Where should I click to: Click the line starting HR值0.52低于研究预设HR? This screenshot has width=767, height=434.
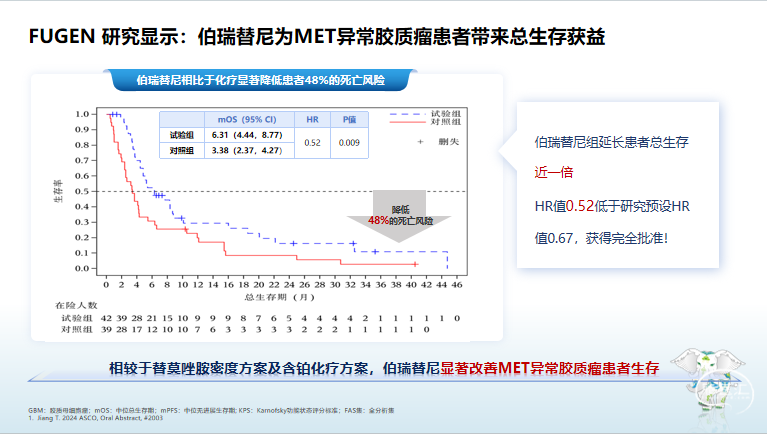[x=612, y=206]
